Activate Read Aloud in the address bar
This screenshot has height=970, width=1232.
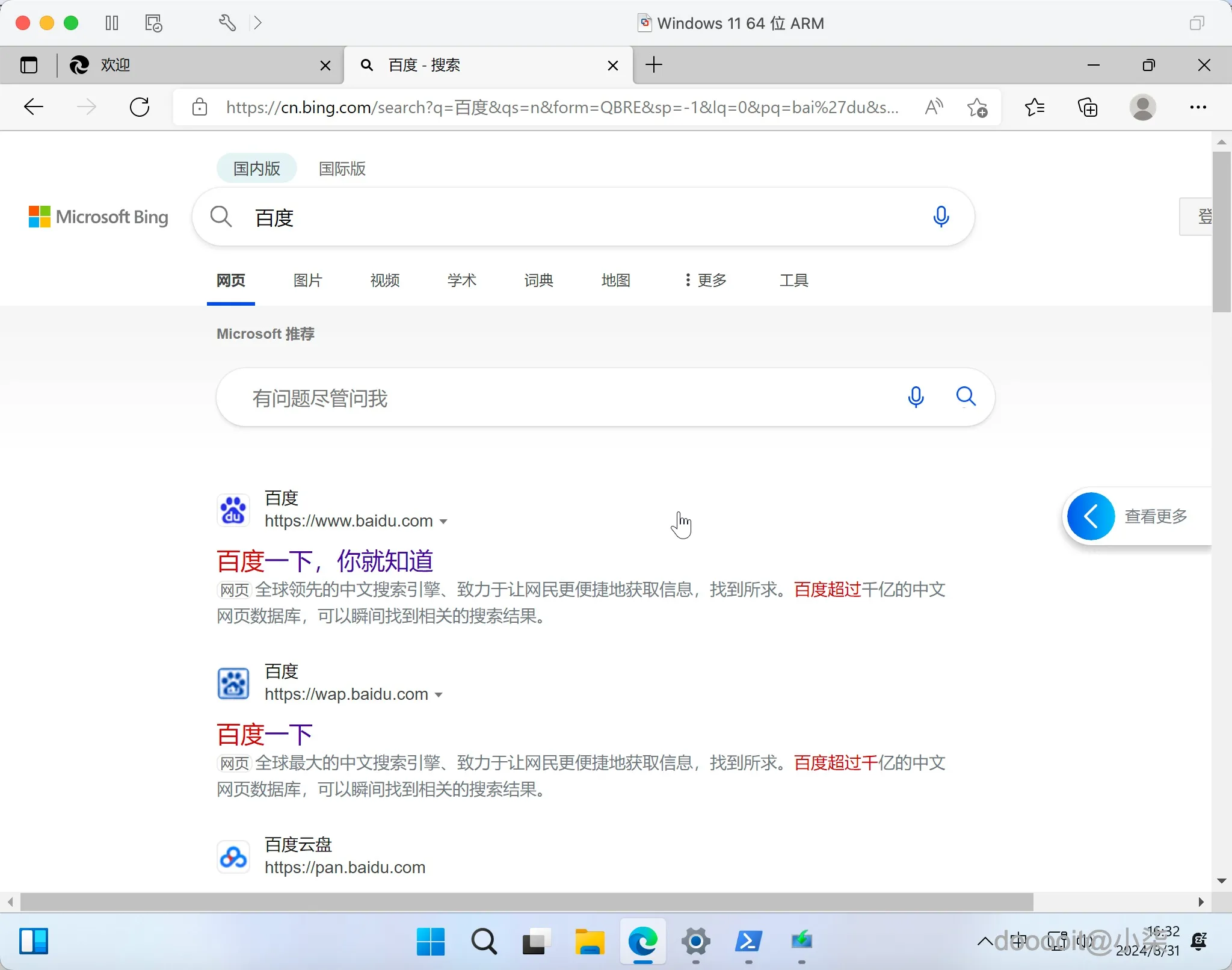pos(933,107)
